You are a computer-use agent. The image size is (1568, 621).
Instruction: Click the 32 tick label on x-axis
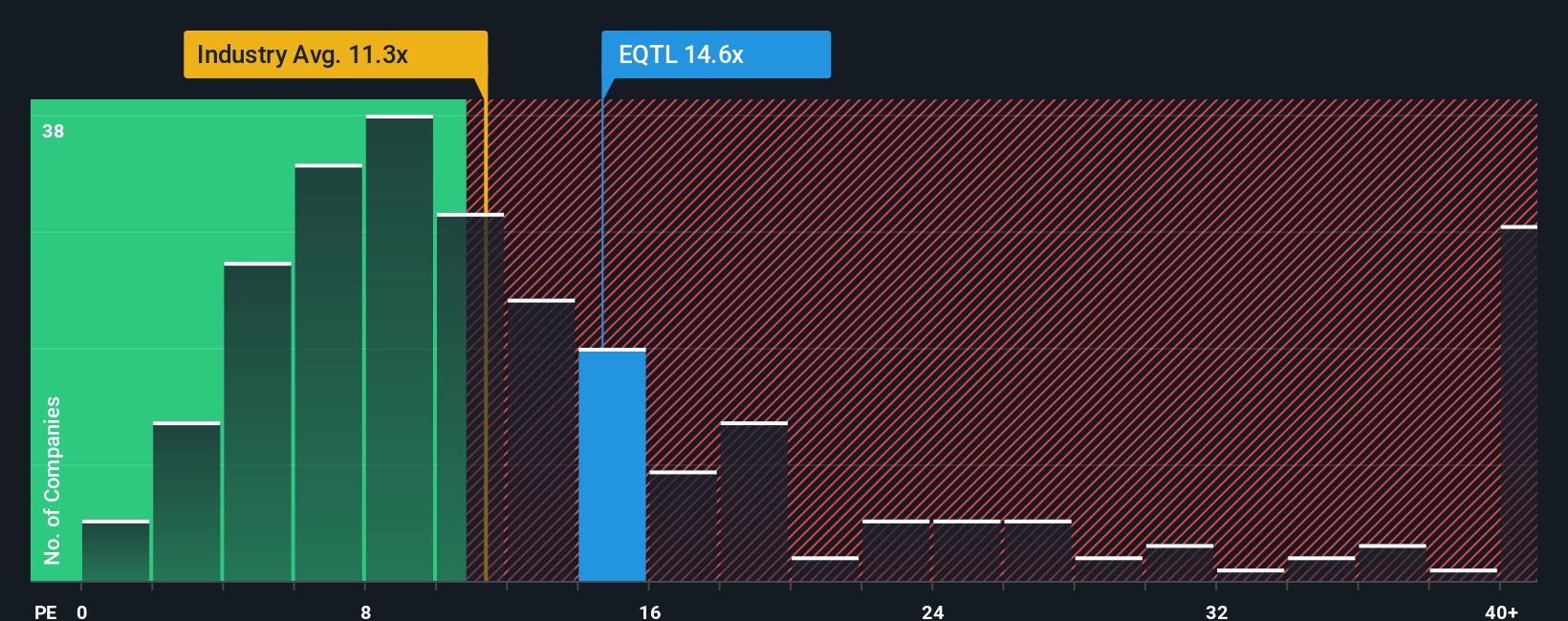(1216, 611)
